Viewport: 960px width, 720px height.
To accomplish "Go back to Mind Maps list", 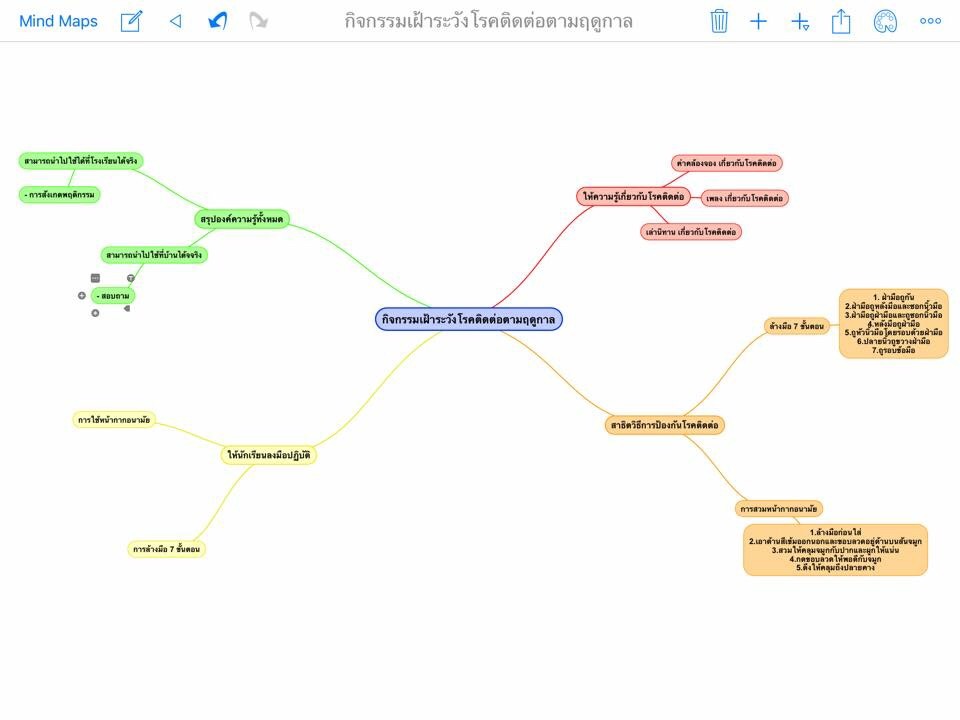I will (x=58, y=21).
